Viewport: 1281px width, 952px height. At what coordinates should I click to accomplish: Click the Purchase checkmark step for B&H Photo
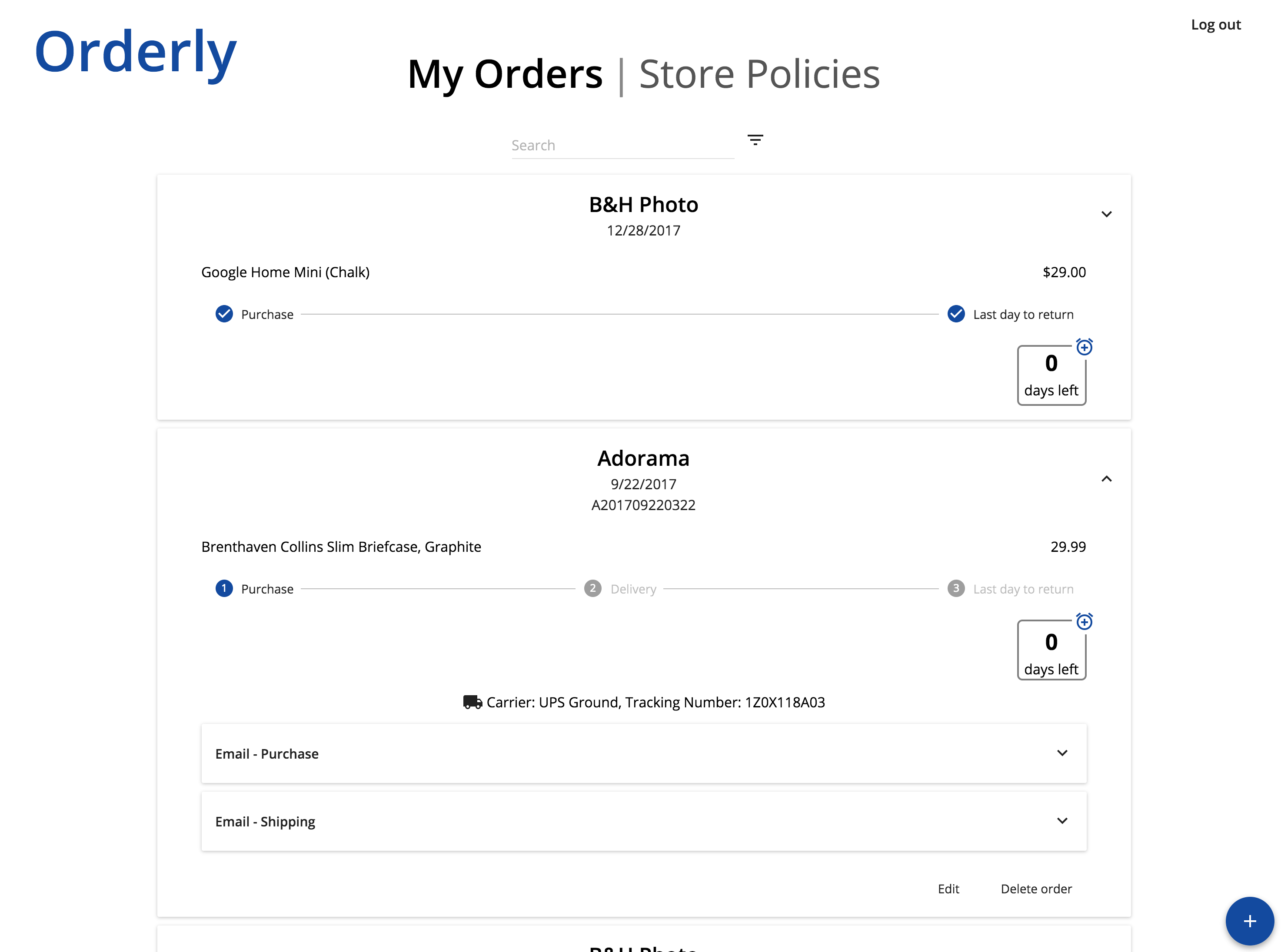point(224,314)
